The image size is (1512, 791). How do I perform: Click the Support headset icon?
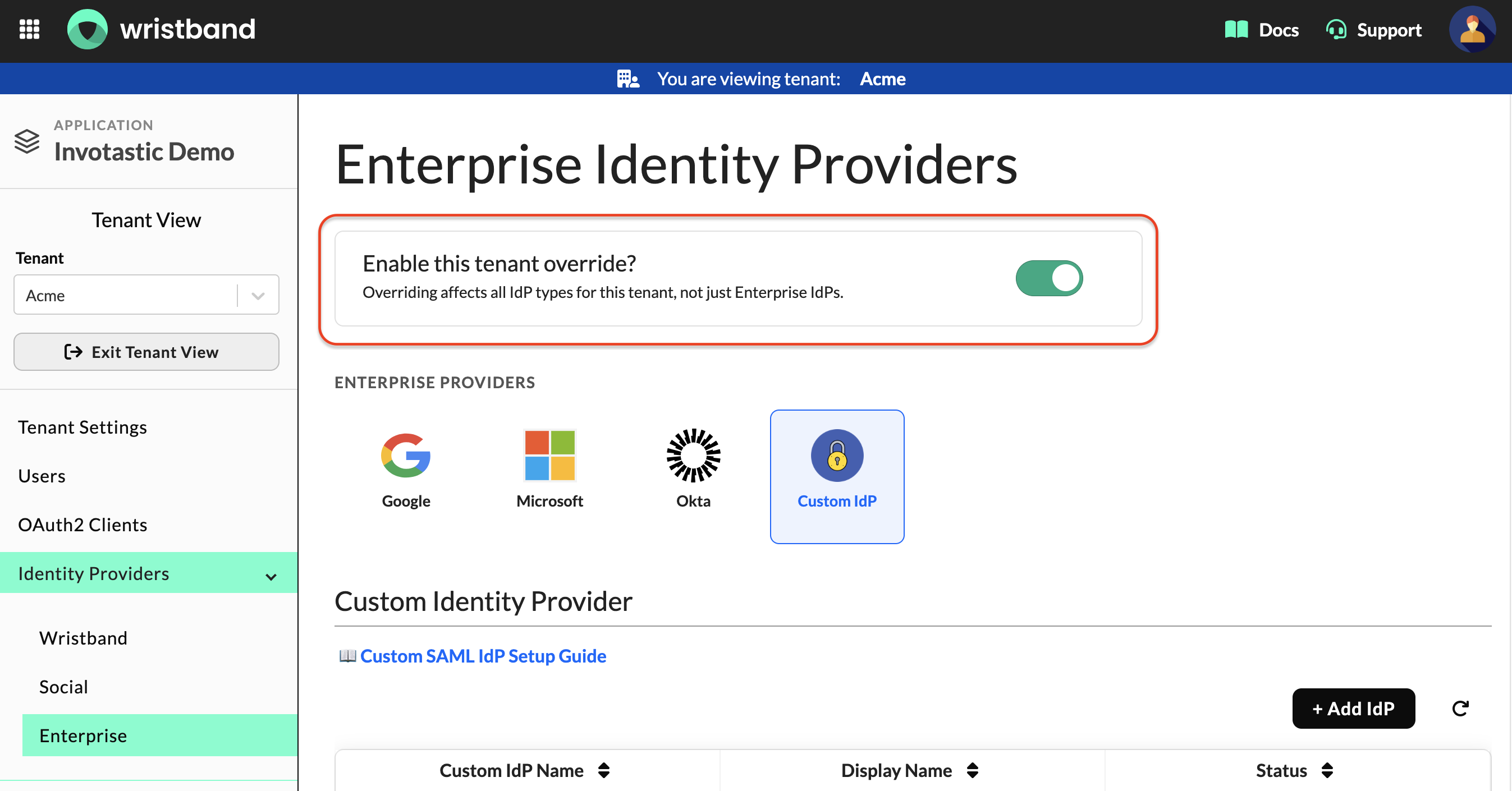point(1336,29)
